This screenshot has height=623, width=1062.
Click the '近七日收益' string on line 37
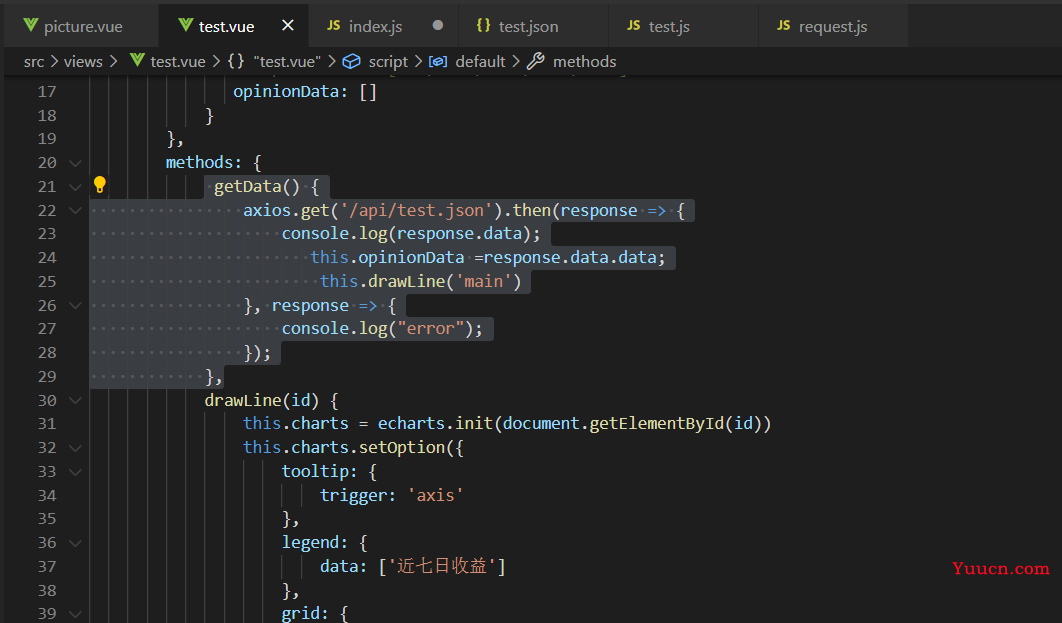[x=442, y=566]
